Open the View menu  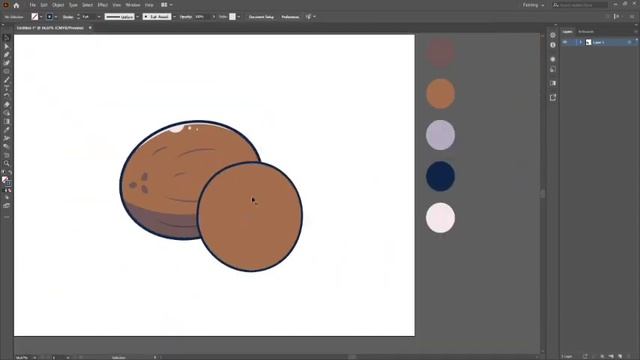click(117, 5)
